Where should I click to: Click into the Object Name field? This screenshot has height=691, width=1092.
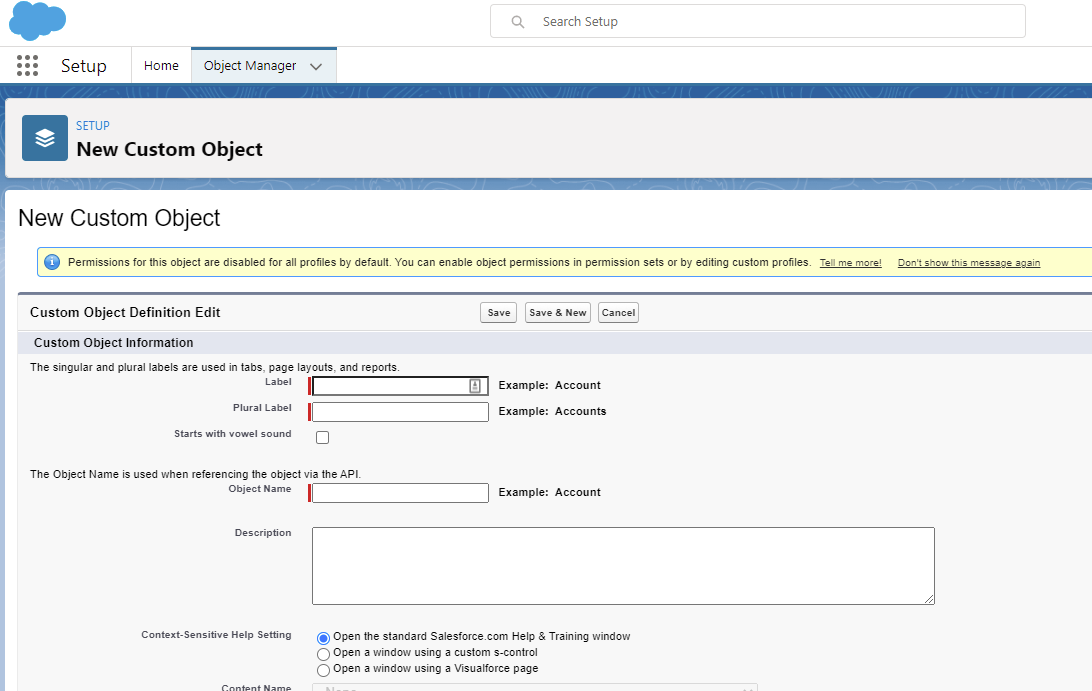coord(400,492)
